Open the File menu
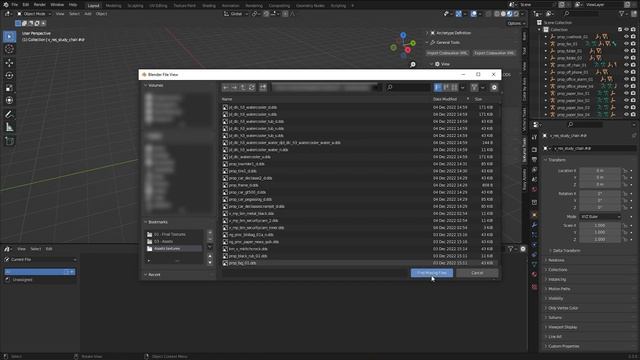This screenshot has width=640, height=360. pyautogui.click(x=14, y=4)
